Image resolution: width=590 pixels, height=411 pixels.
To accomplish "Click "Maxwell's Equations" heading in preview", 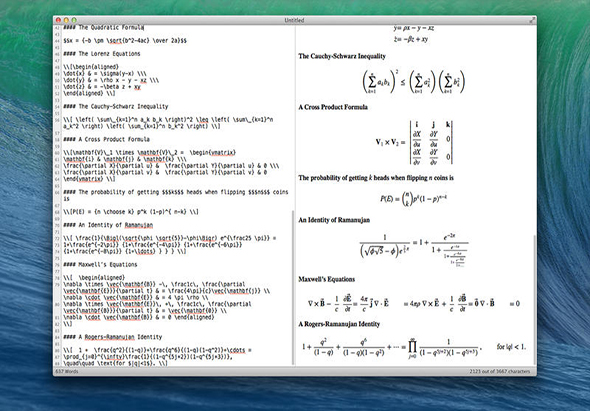I will click(x=327, y=279).
